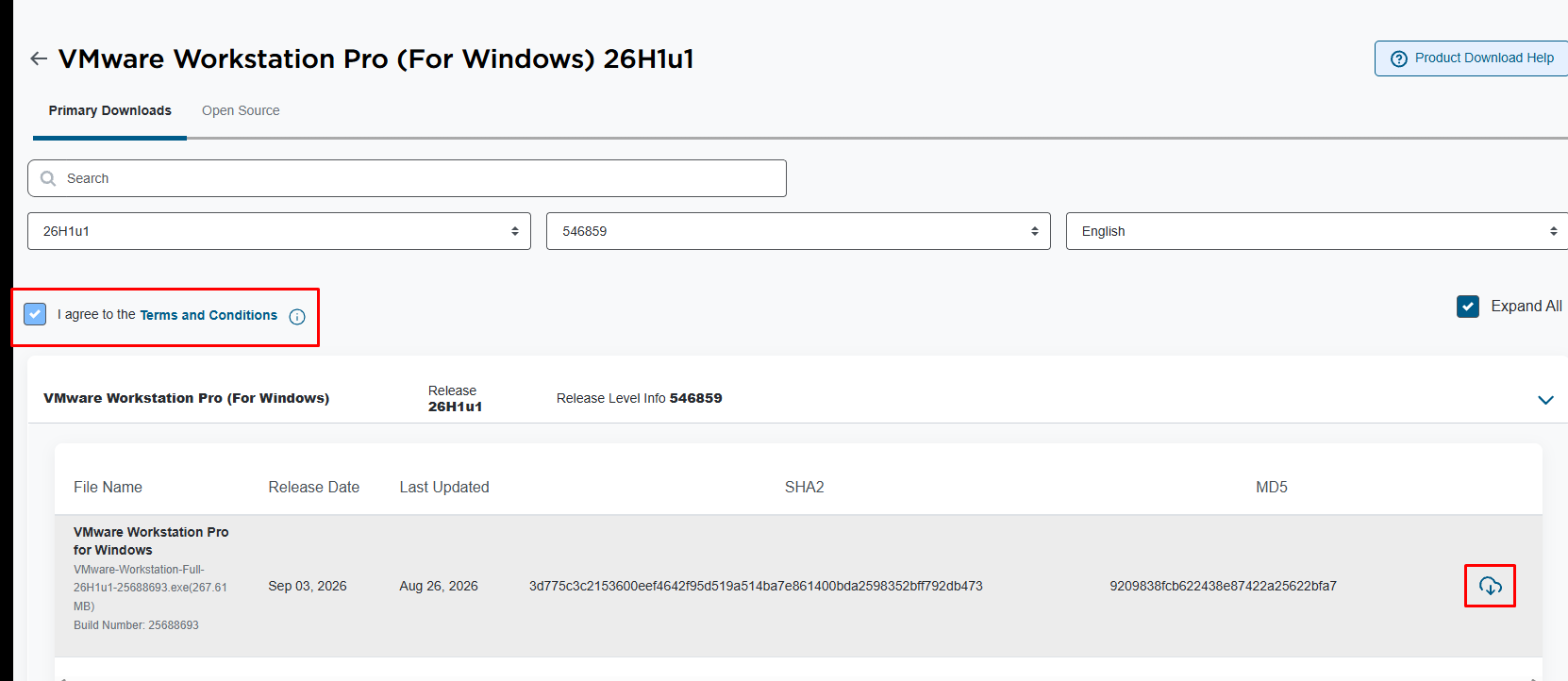The width and height of the screenshot is (1568, 681).
Task: Click the Sep 03, 2026 release date
Action: pos(308,586)
